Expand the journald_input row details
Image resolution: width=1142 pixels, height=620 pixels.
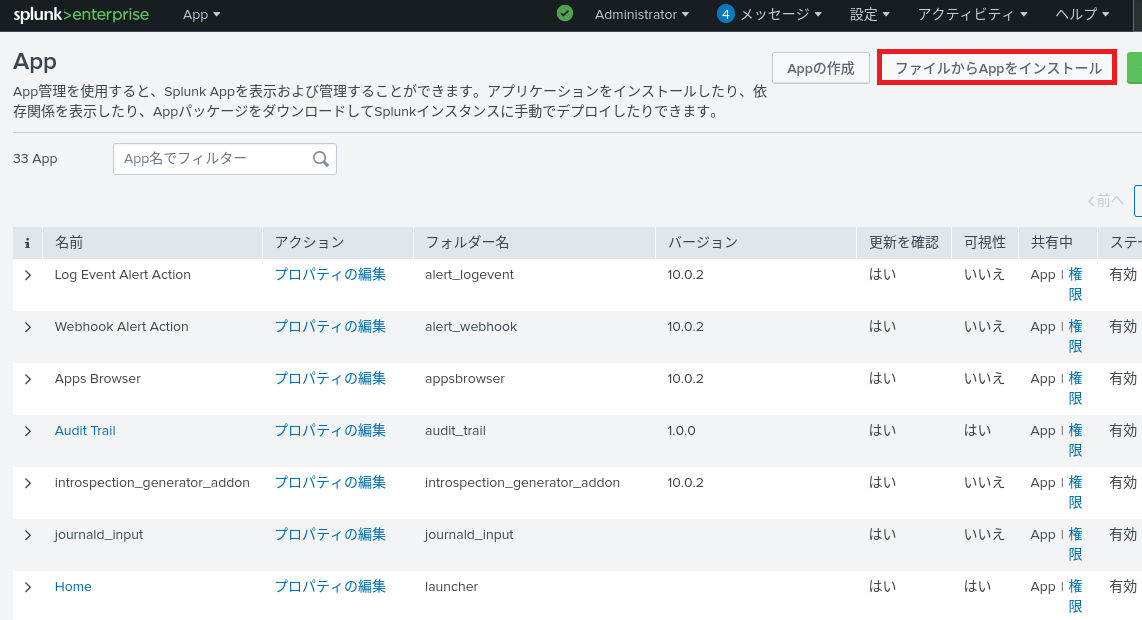pyautogui.click(x=28, y=535)
